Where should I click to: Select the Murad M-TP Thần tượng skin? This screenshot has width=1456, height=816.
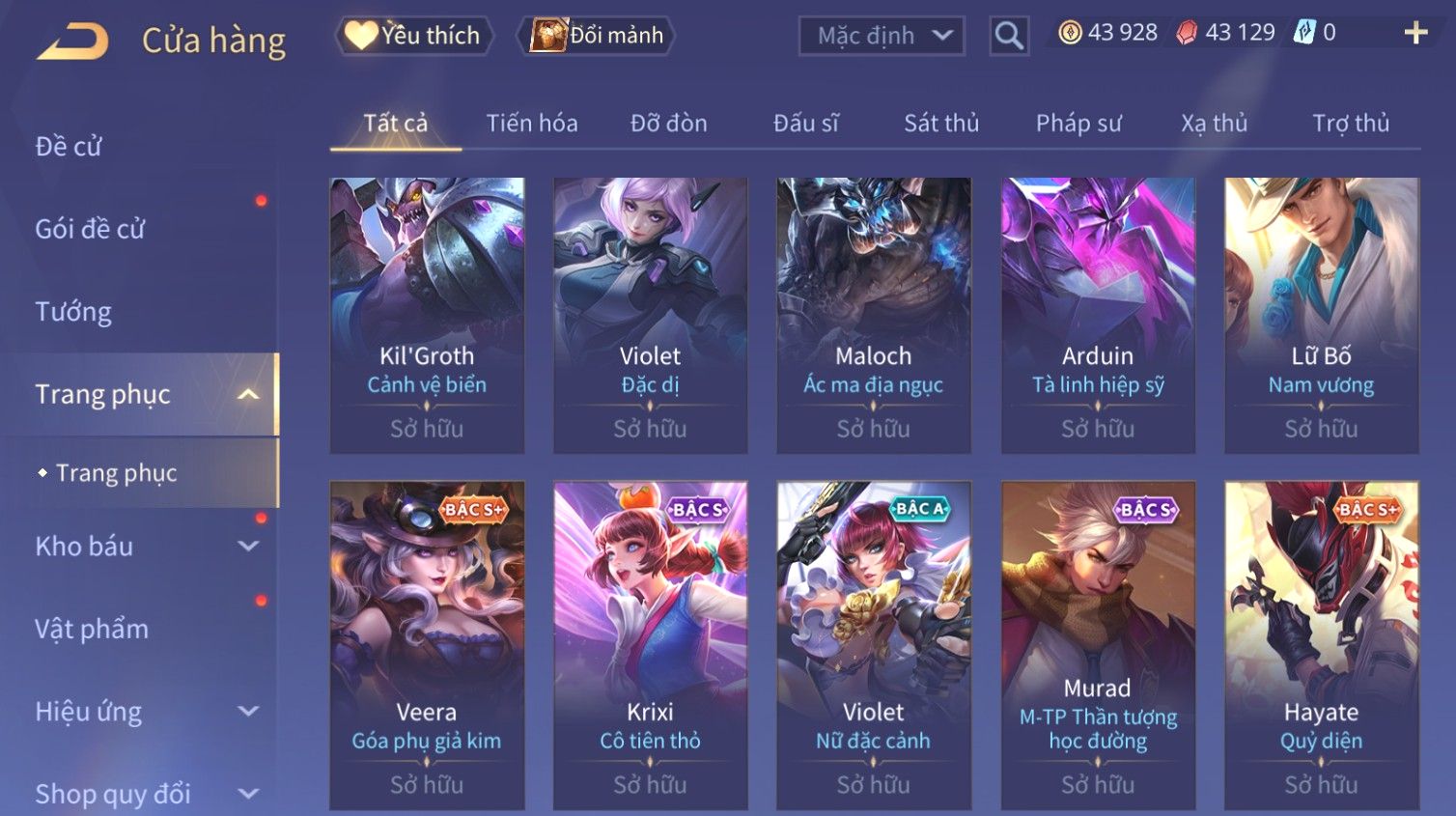pyautogui.click(x=1098, y=645)
